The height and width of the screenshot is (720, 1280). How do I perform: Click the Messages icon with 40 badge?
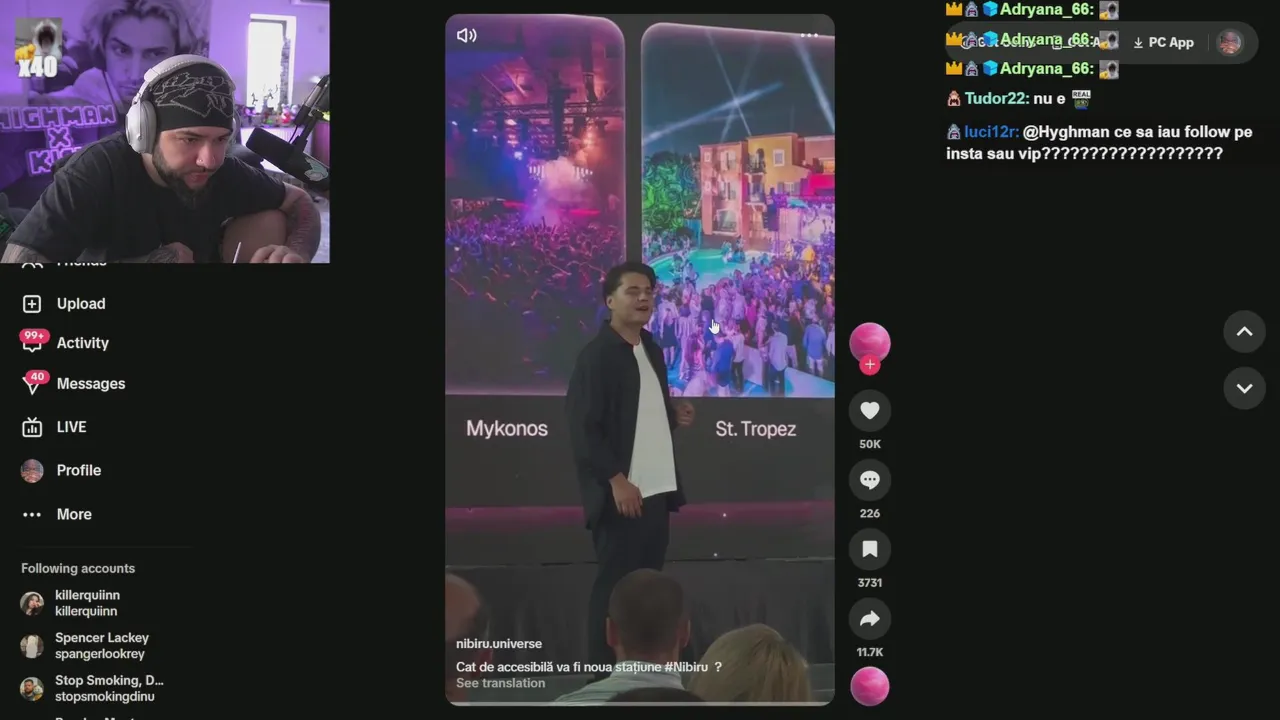[34, 383]
